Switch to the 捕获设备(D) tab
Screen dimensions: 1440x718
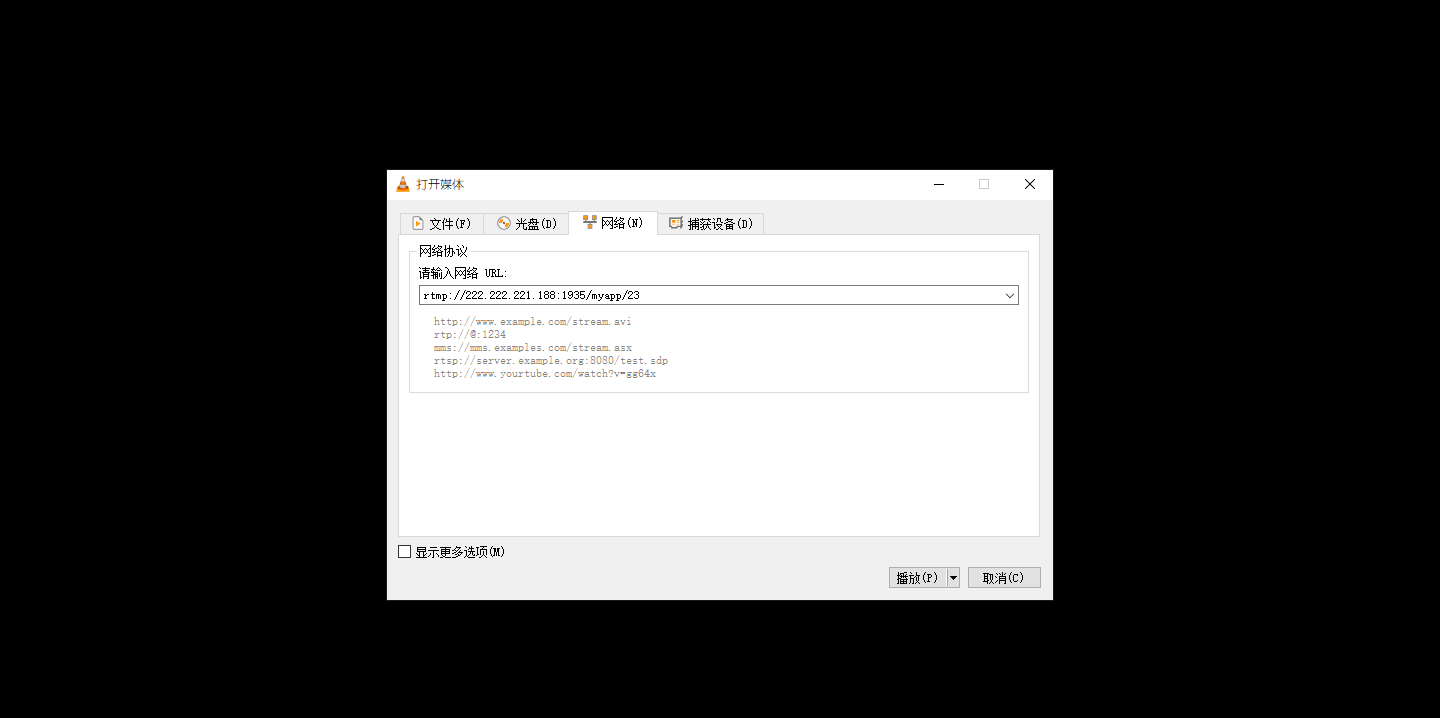(x=716, y=223)
